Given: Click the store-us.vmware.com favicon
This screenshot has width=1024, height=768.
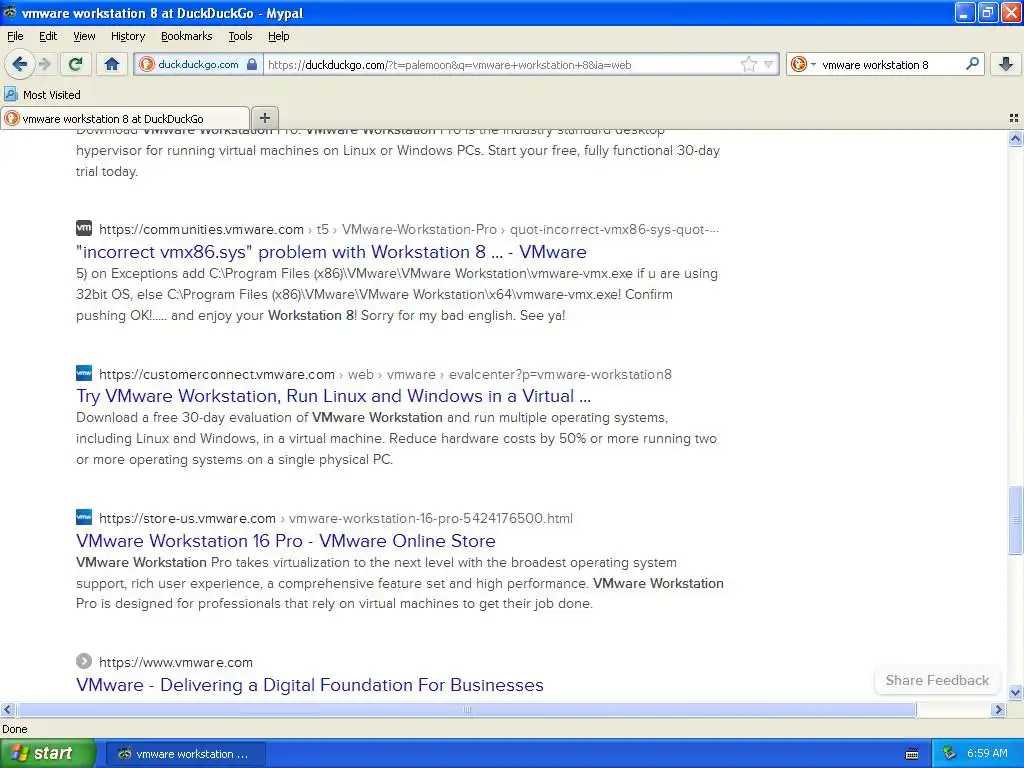Looking at the screenshot, I should [x=84, y=517].
